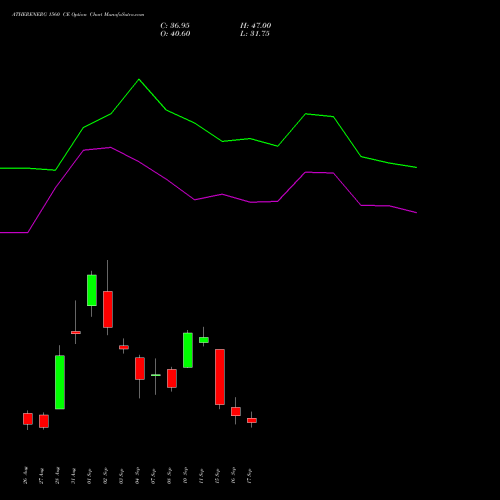This screenshot has height=500, width=500.
Task: Select the 27 Aug date label
Action: click(42, 475)
